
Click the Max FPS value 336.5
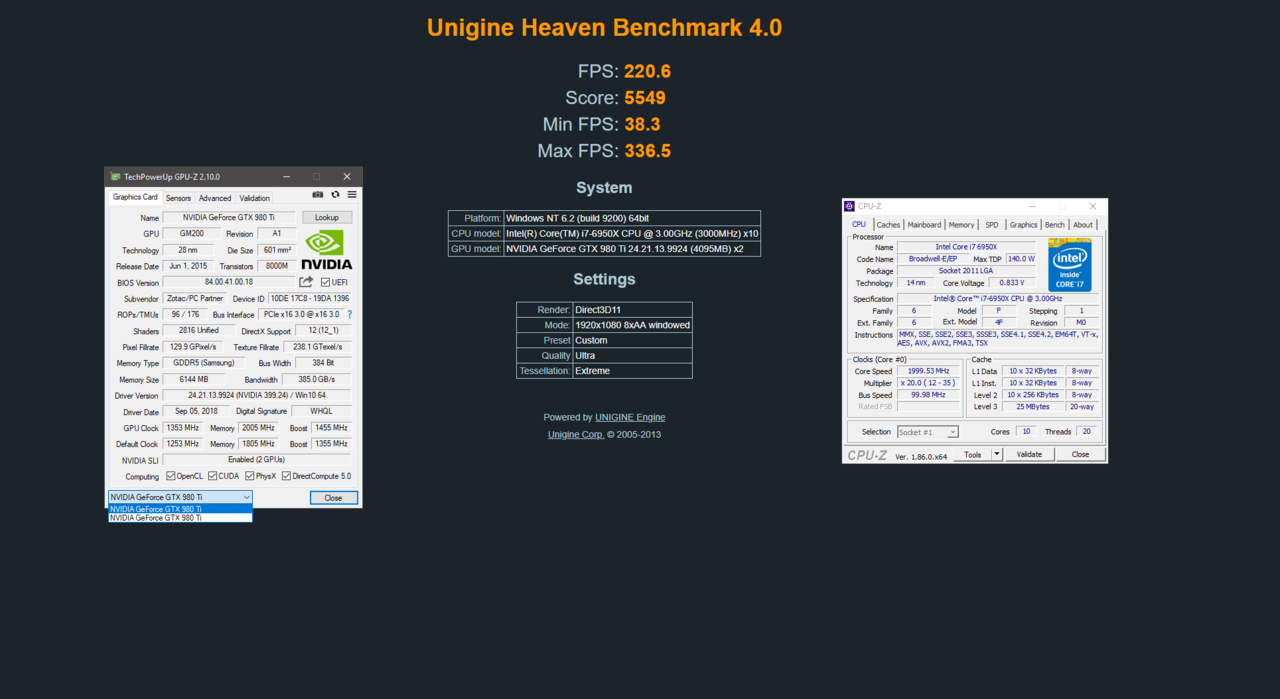coord(647,151)
